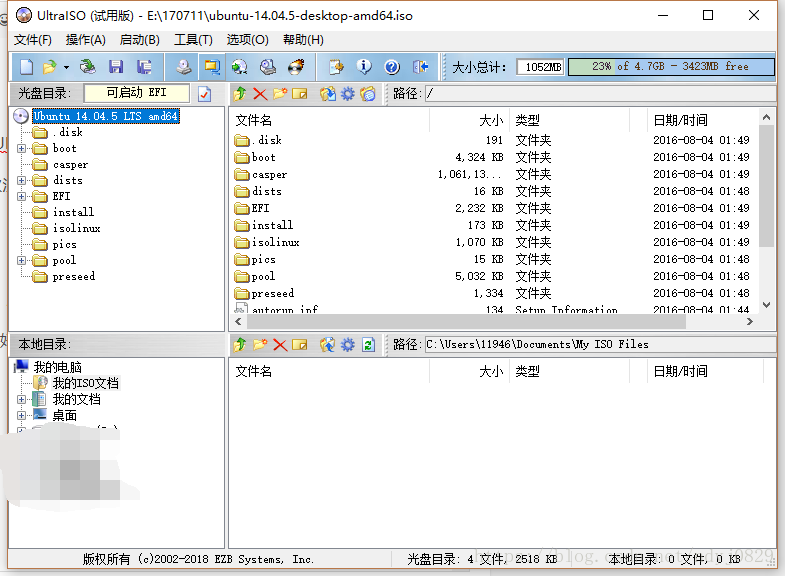Create a new ISO with New icon
785x576 pixels.
coord(26,67)
